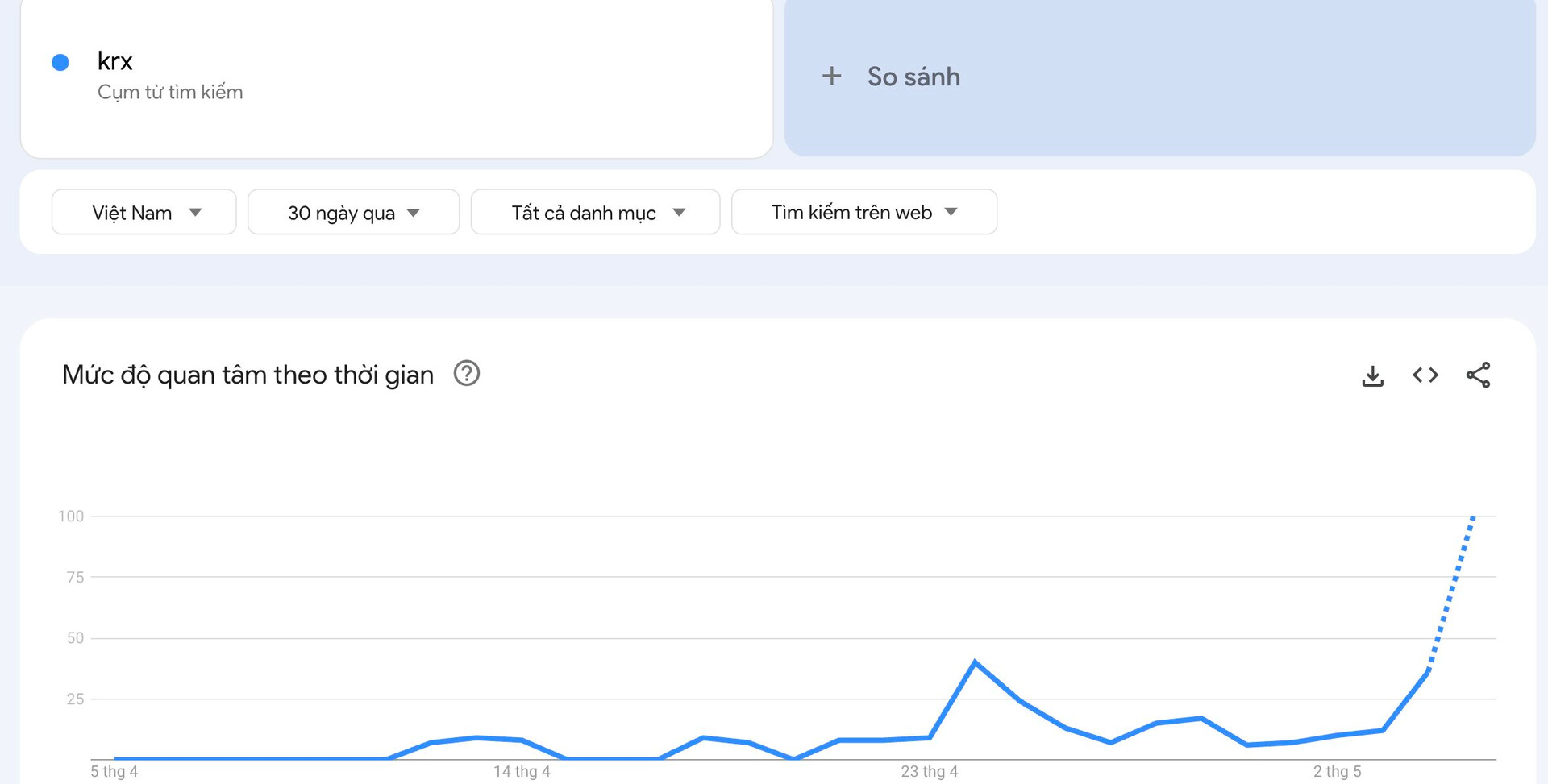Click the chart peak near 23 thg 4
The image size is (1548, 784).
coord(975,662)
